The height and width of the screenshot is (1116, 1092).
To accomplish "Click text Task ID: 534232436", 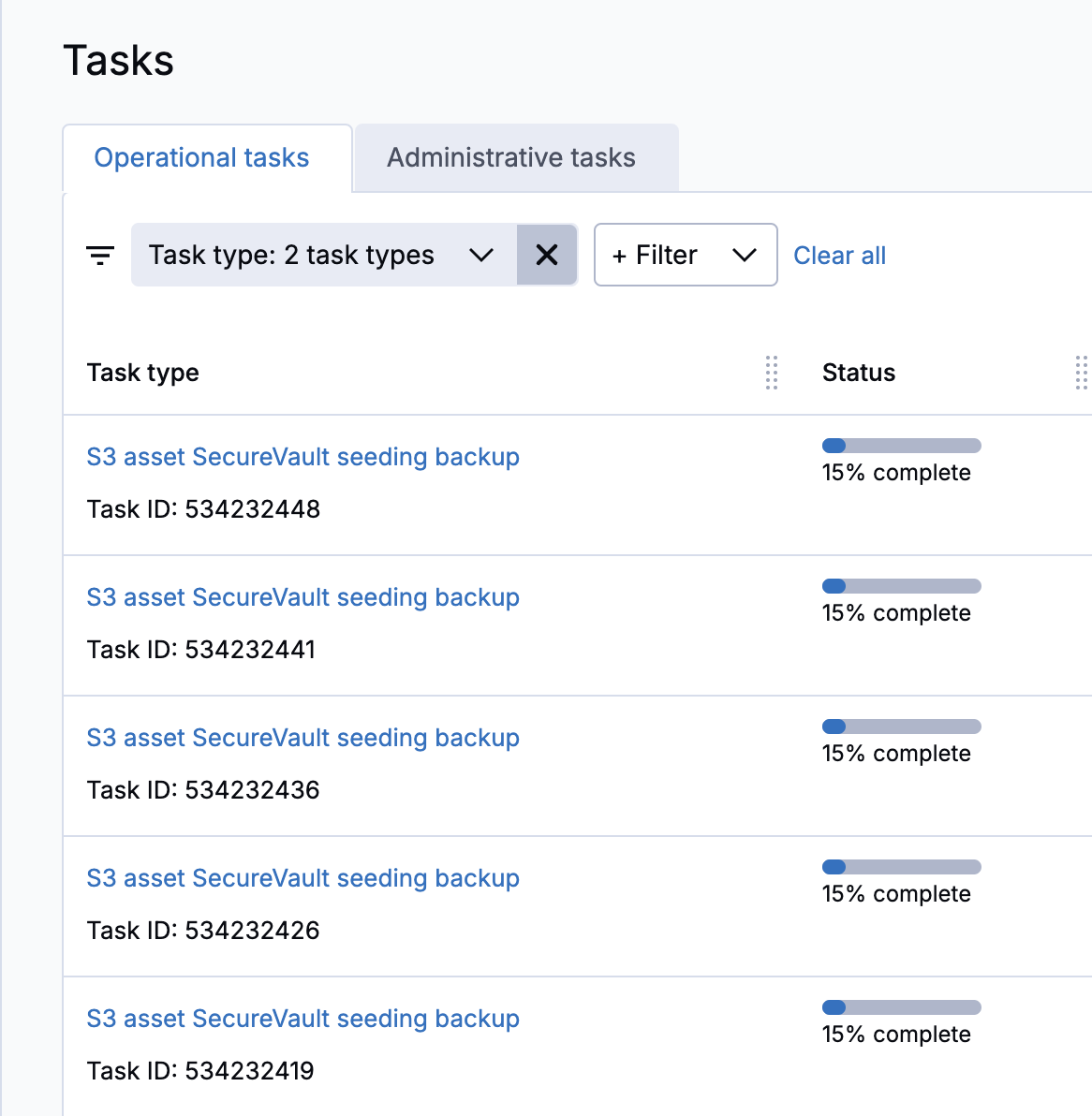I will click(203, 790).
